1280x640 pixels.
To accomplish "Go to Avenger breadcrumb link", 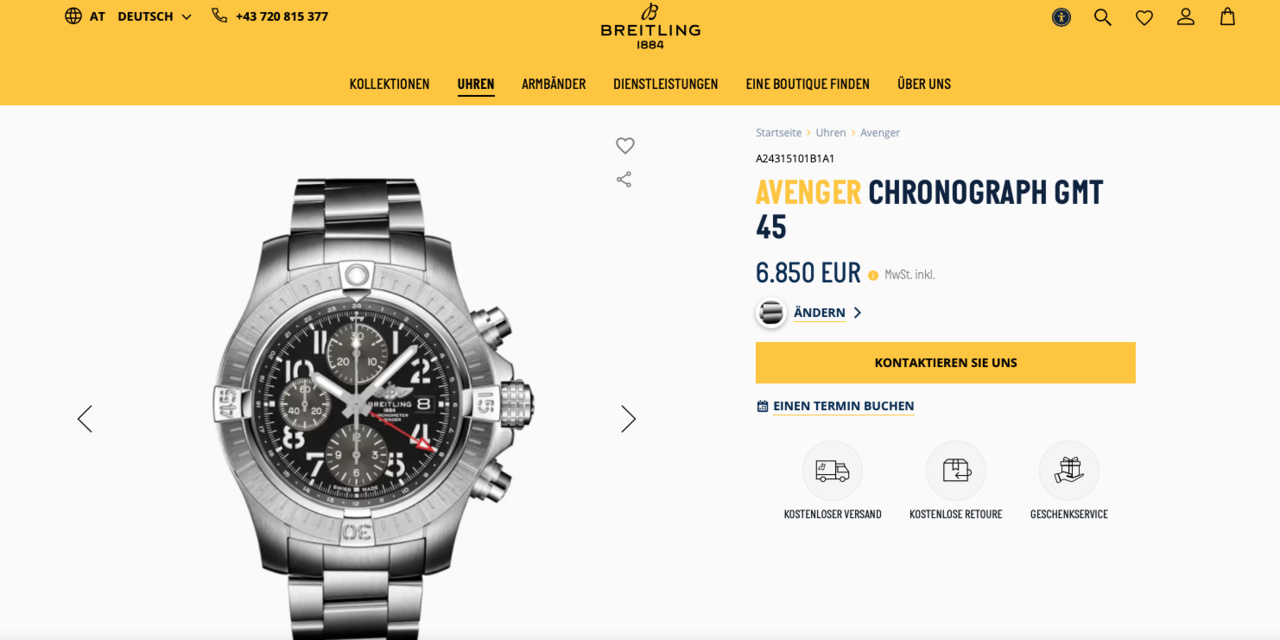I will pos(880,133).
